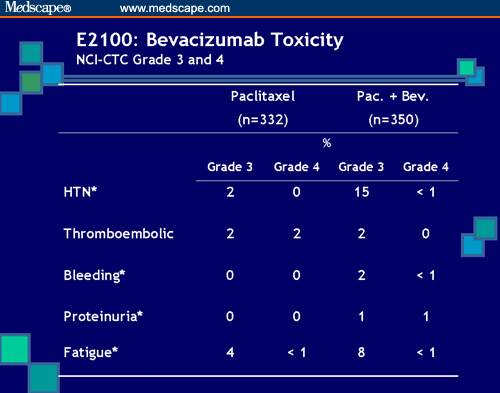500x393 pixels.
Task: Click the large green square at bottom left
Action: [x=15, y=349]
